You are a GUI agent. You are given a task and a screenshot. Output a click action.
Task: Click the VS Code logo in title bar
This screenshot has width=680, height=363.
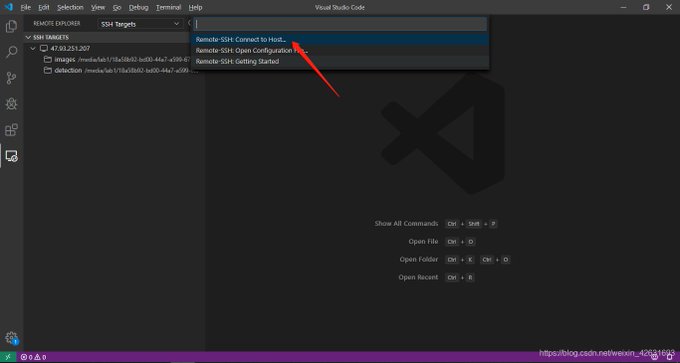click(x=9, y=7)
